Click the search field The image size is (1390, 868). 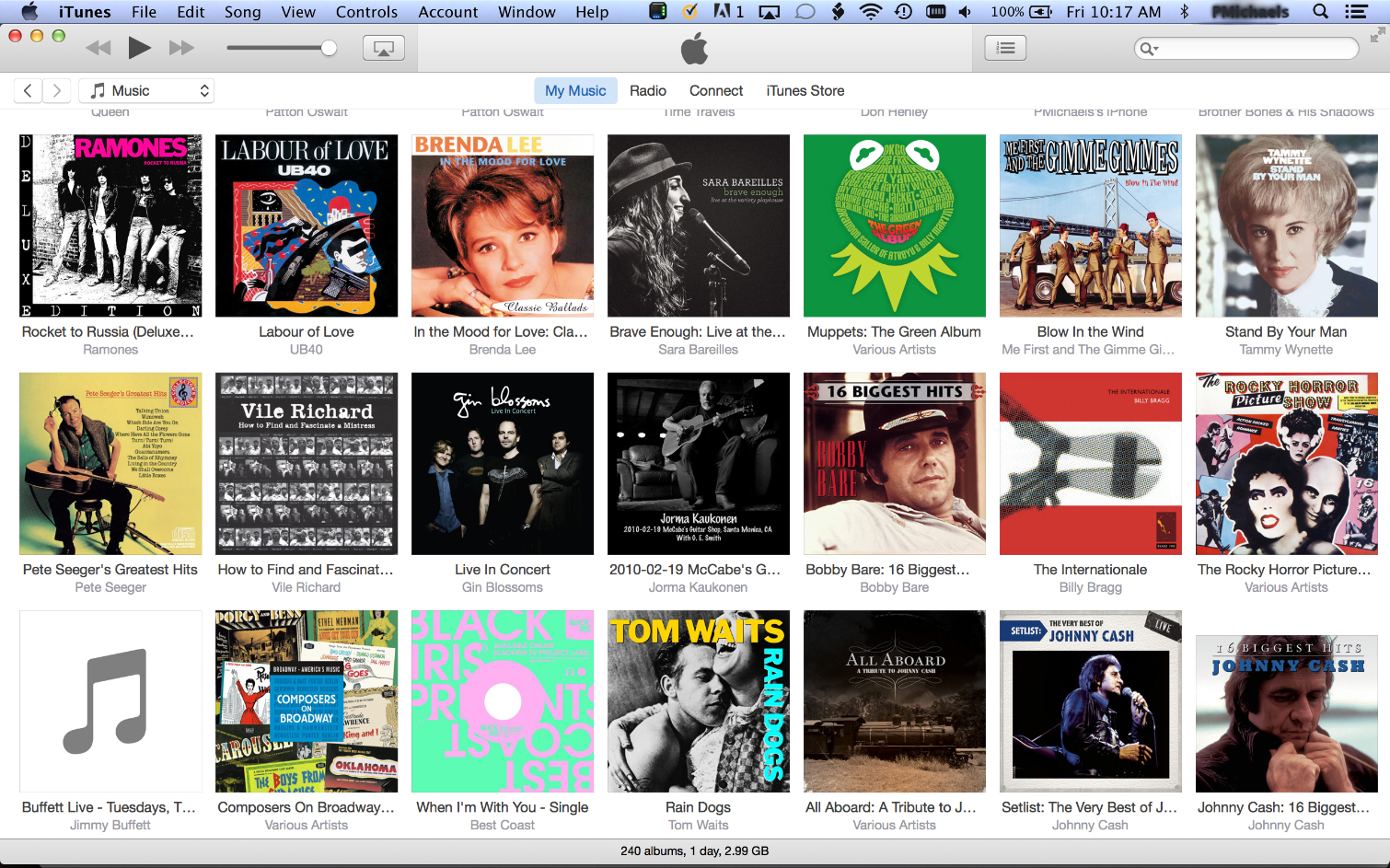pyautogui.click(x=1246, y=48)
